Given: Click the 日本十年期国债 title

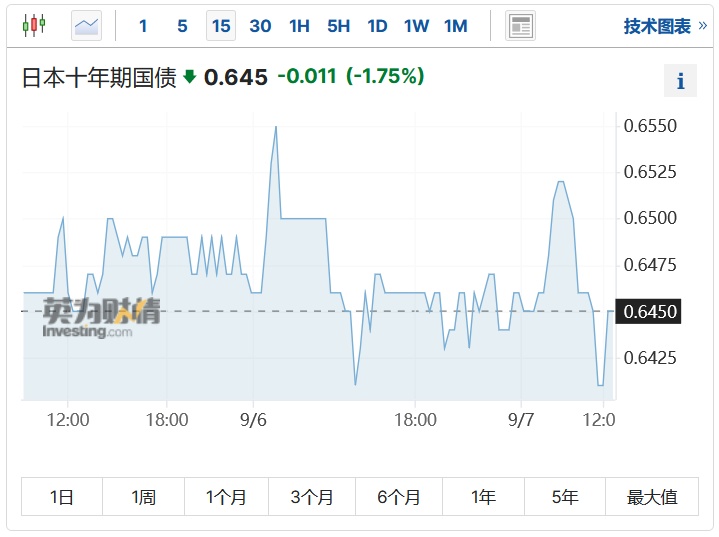Looking at the screenshot, I should (x=99, y=77).
